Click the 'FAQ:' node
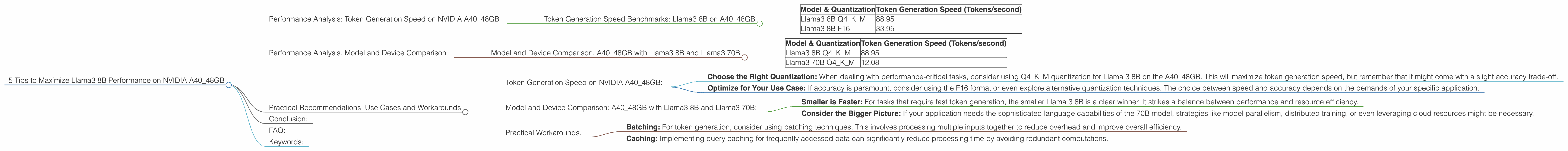The height and width of the screenshot is (151, 1568). point(277,130)
